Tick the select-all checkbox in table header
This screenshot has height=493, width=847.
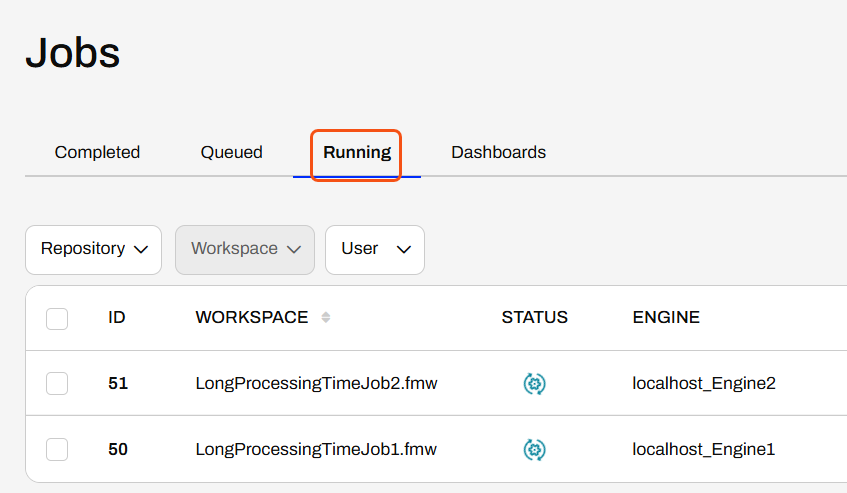57,319
